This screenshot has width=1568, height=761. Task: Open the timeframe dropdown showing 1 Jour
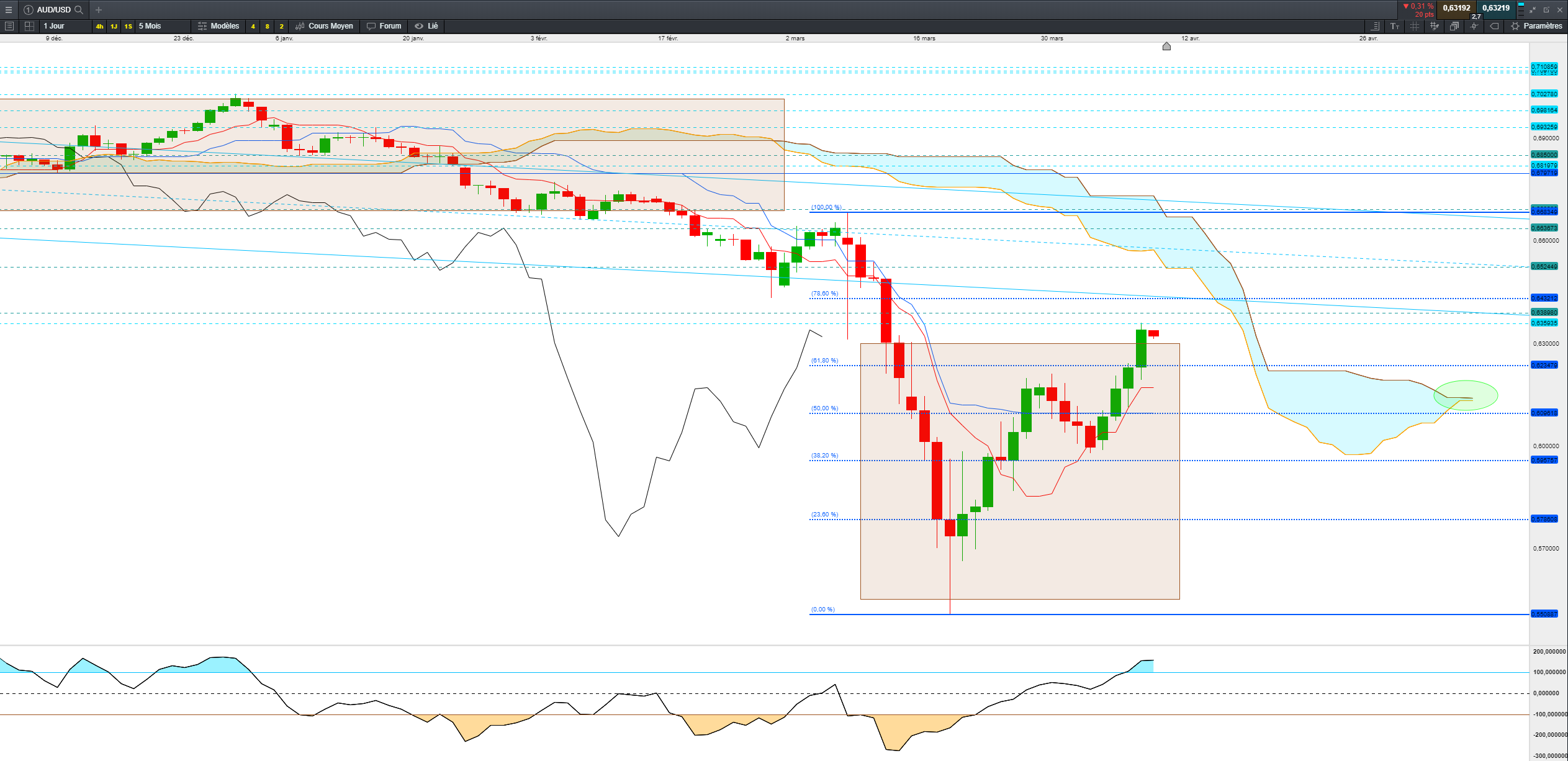point(65,26)
